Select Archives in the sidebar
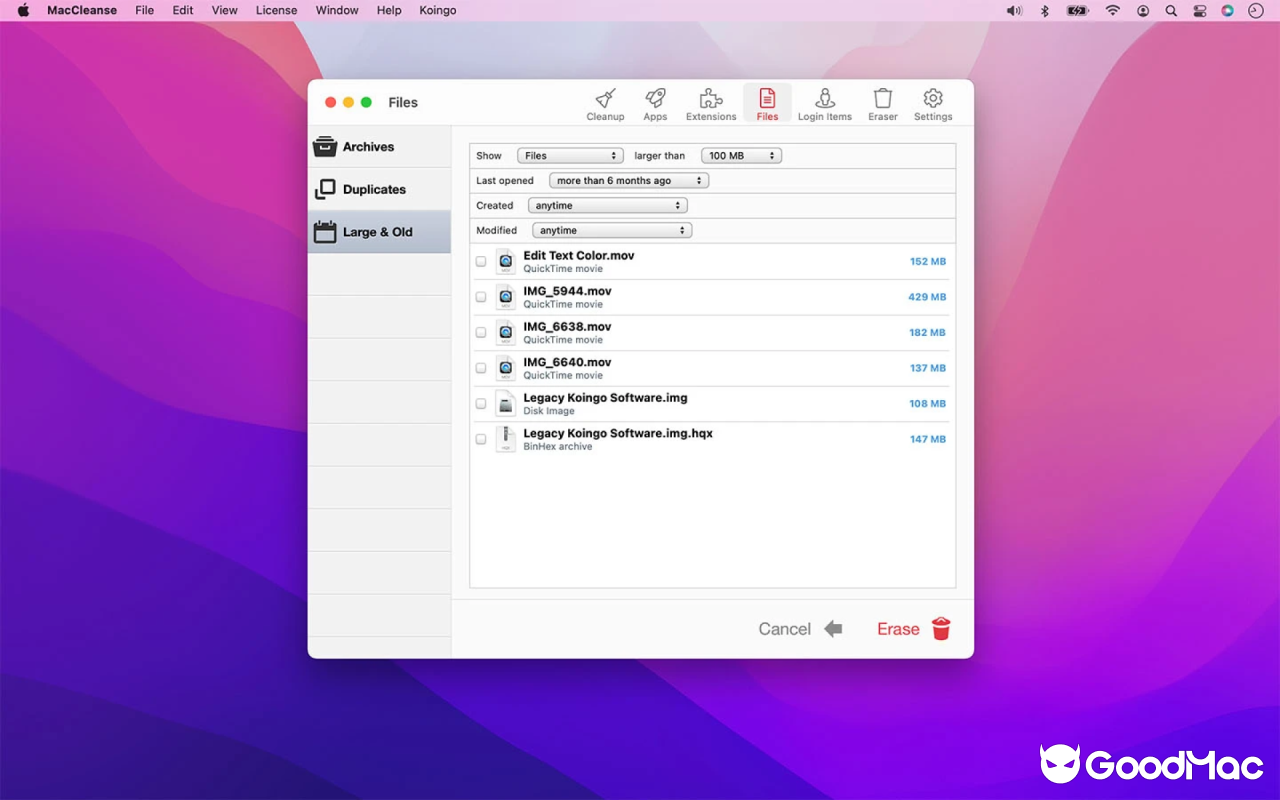The image size is (1280, 800). (370, 146)
